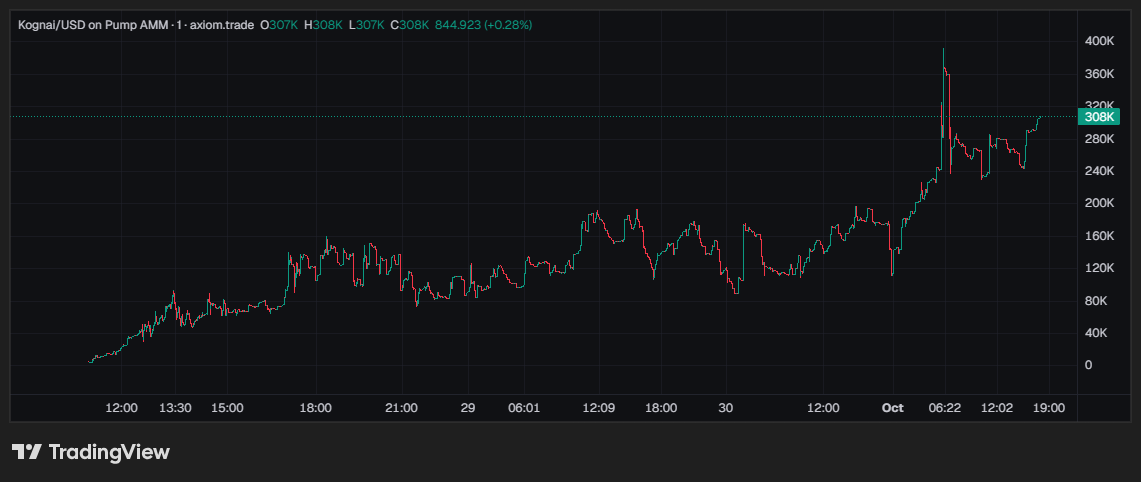Click the 12:09 time axis label
The height and width of the screenshot is (482, 1141).
[x=598, y=408]
